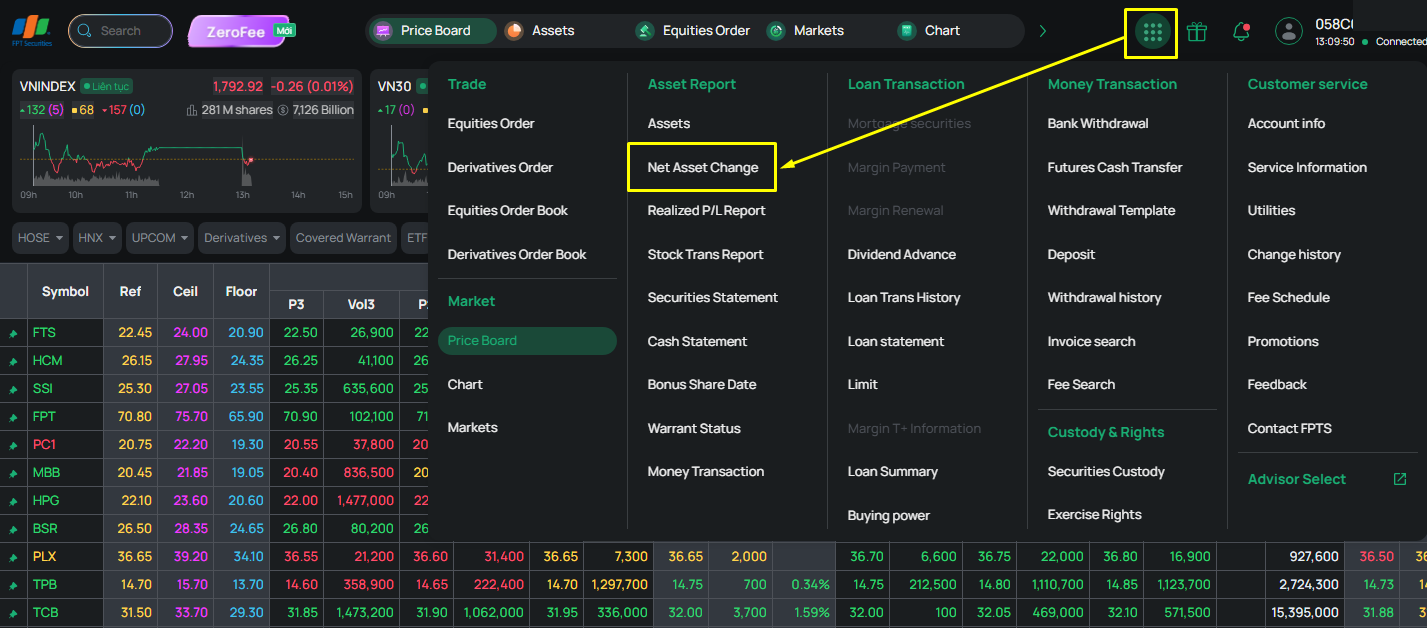The image size is (1427, 628).
Task: Open Warrant Status menu item
Action: (x=694, y=428)
